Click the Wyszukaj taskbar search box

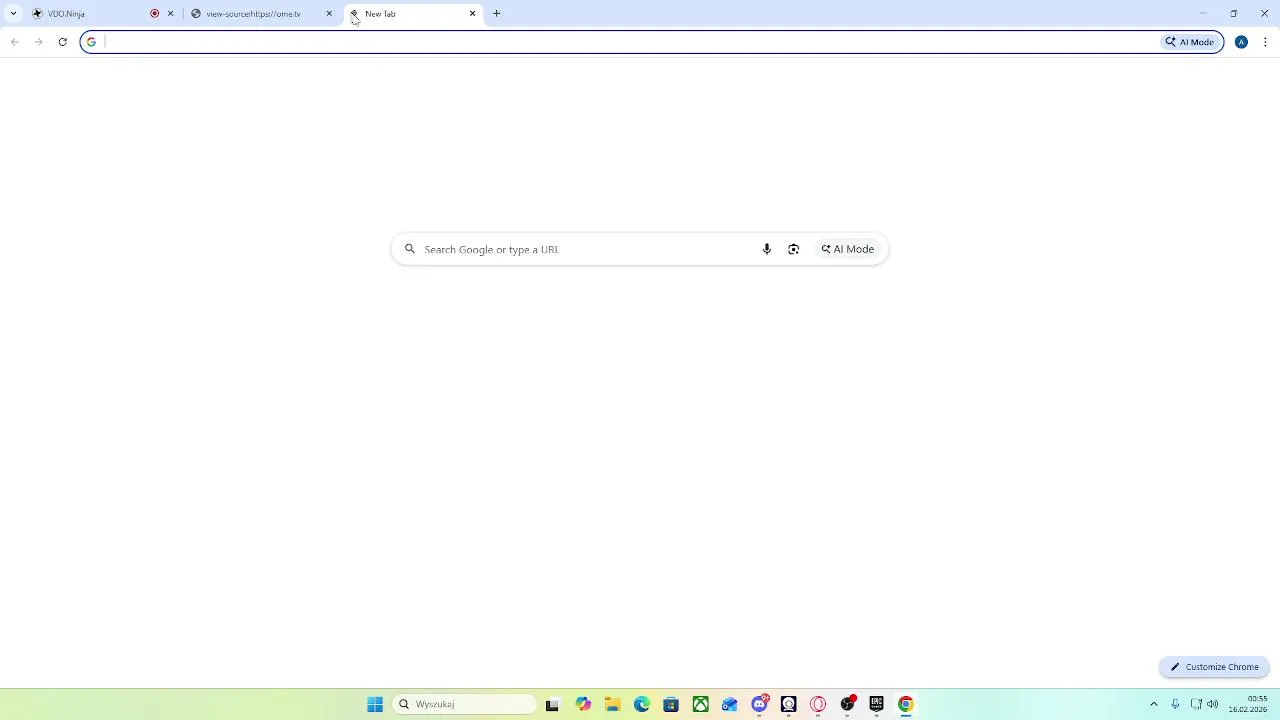click(464, 704)
